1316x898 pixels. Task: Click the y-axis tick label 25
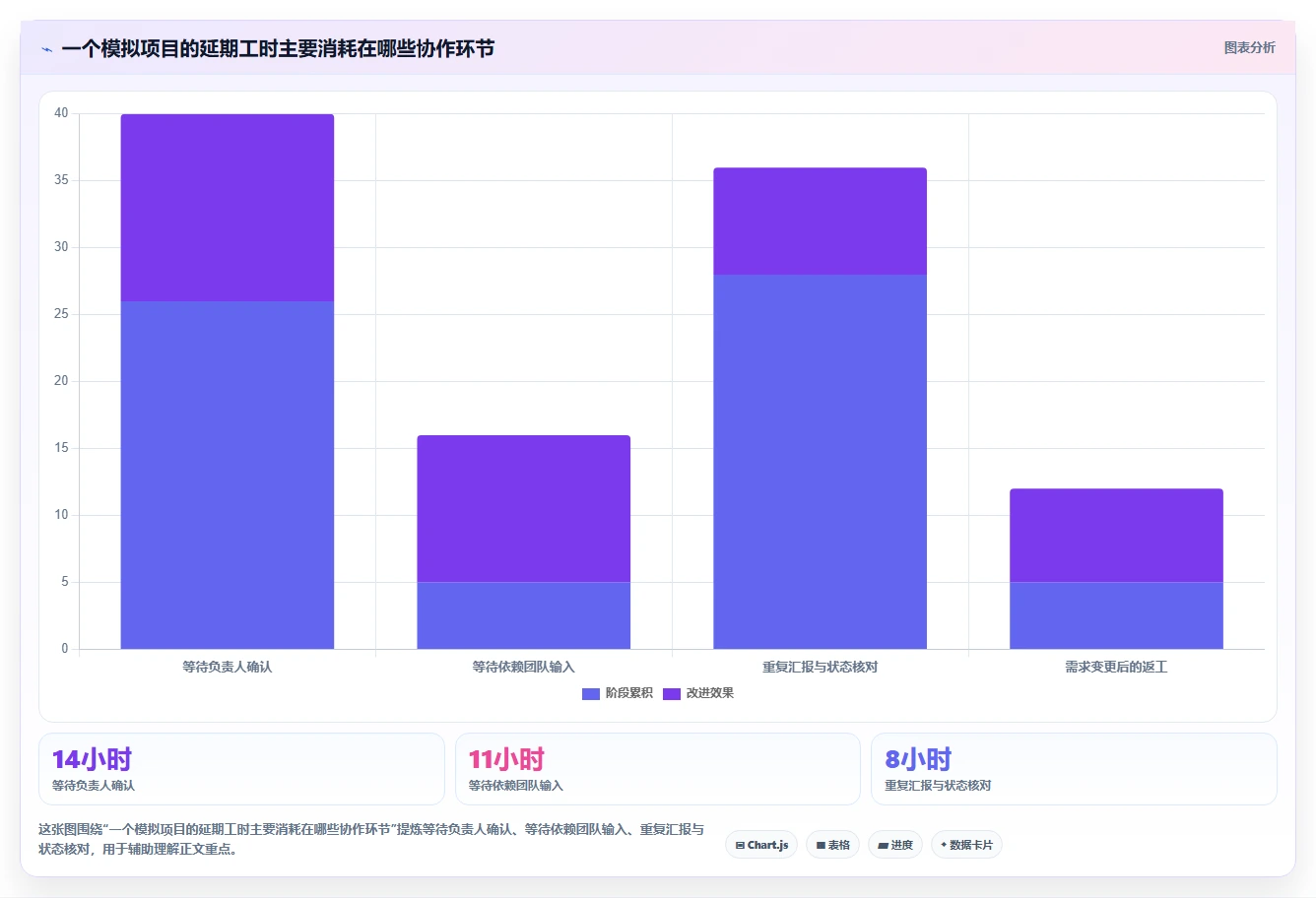pos(61,314)
